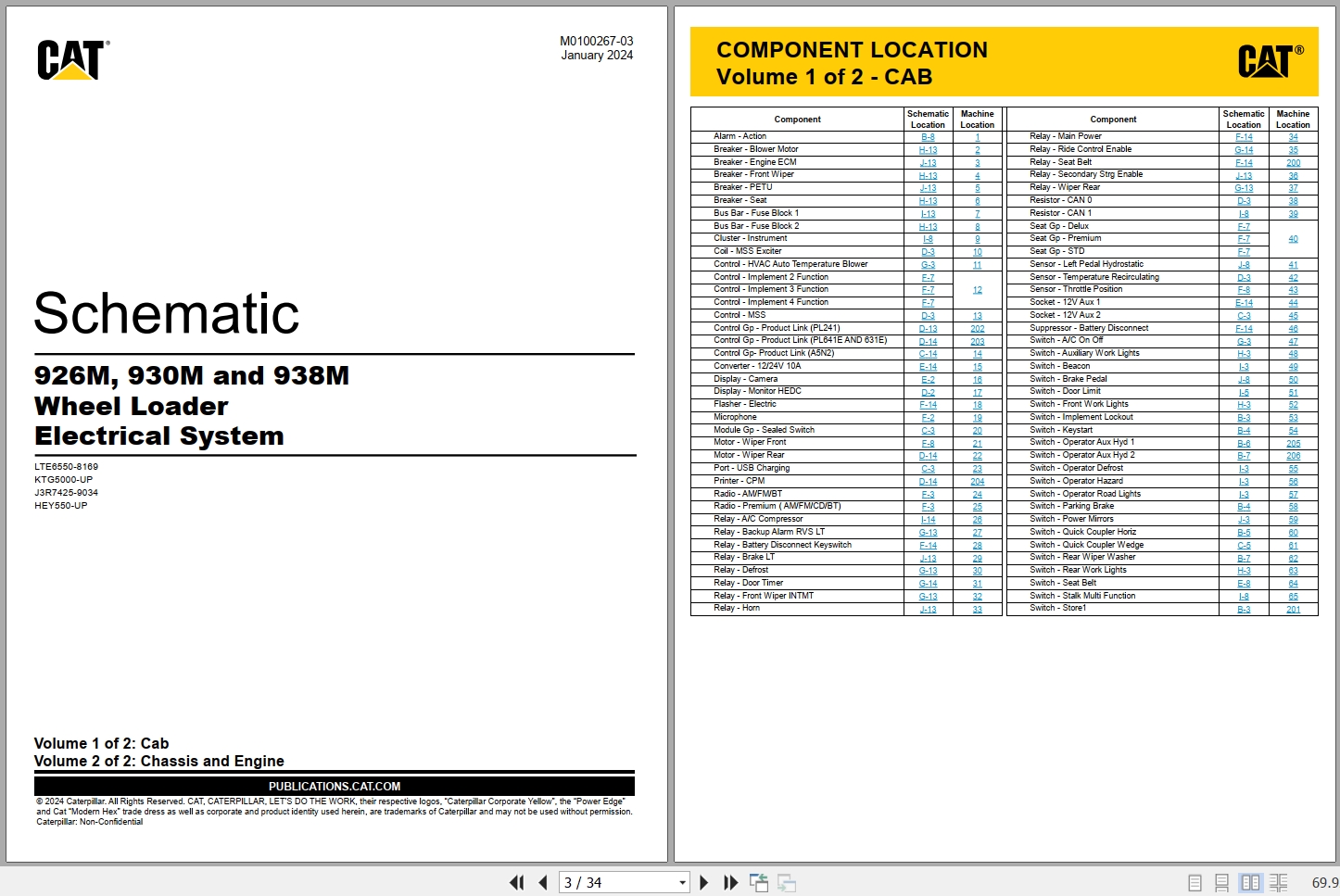Click the zoom percentage value 69.9

[1325, 883]
